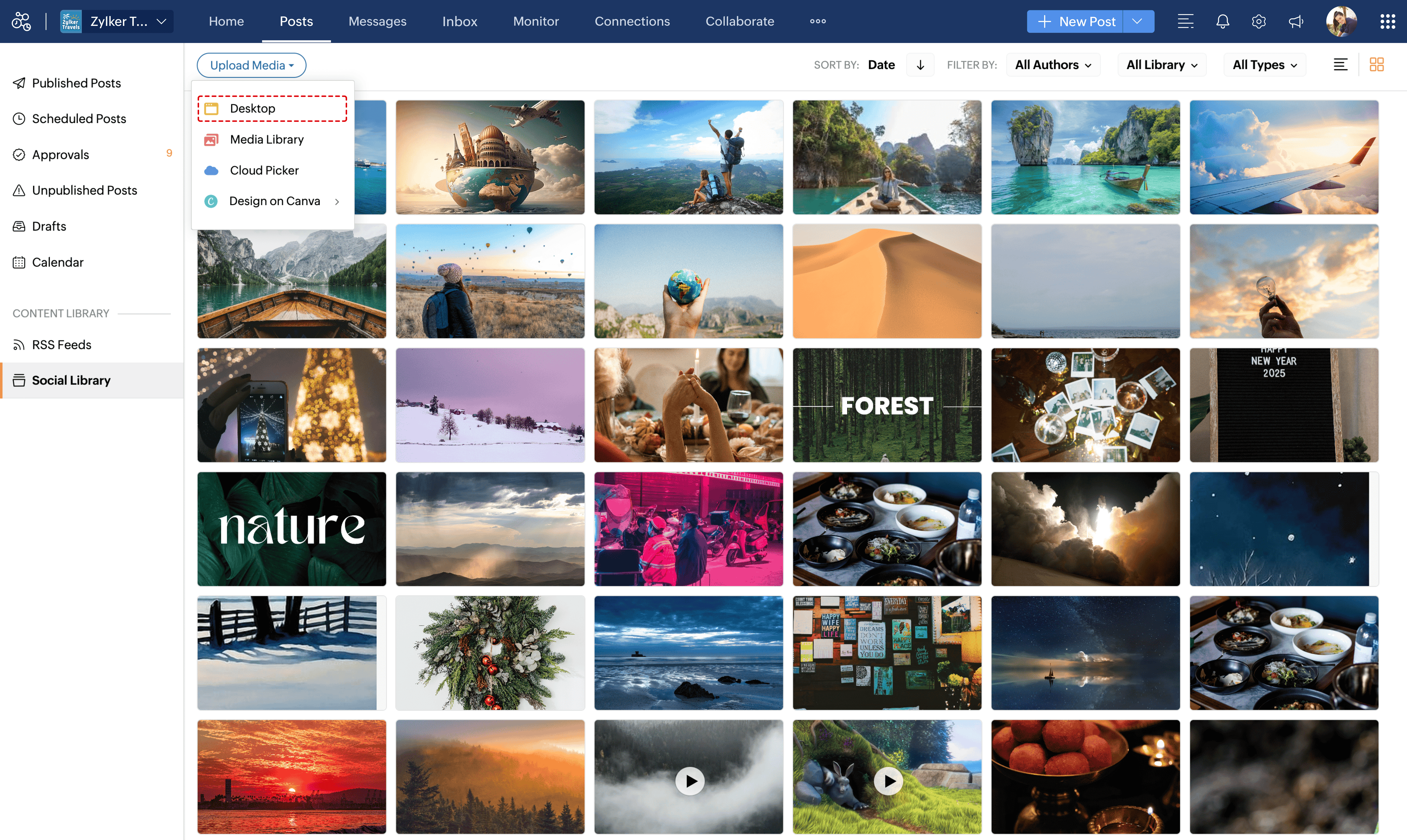Open the hot air balloons thumbnail
This screenshot has width=1407, height=840.
[490, 281]
